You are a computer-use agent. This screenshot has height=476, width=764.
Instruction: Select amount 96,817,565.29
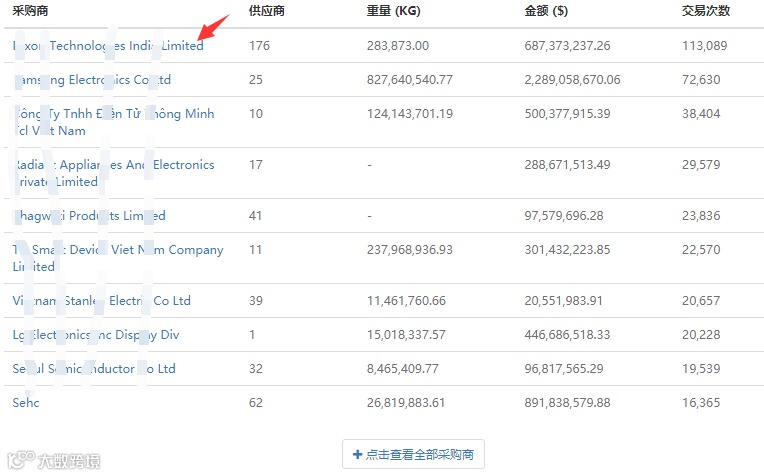click(x=564, y=369)
